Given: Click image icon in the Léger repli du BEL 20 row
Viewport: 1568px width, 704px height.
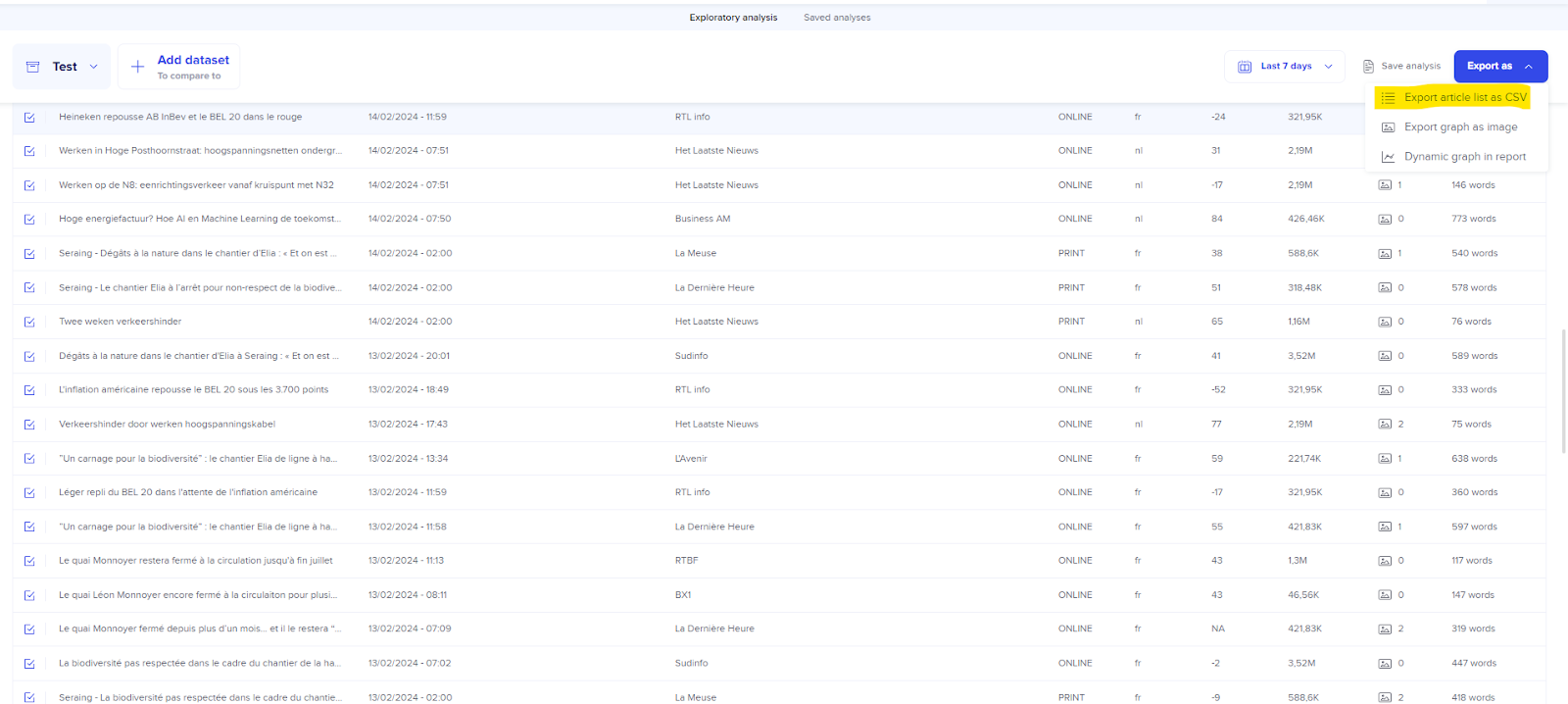Looking at the screenshot, I should 1385,492.
